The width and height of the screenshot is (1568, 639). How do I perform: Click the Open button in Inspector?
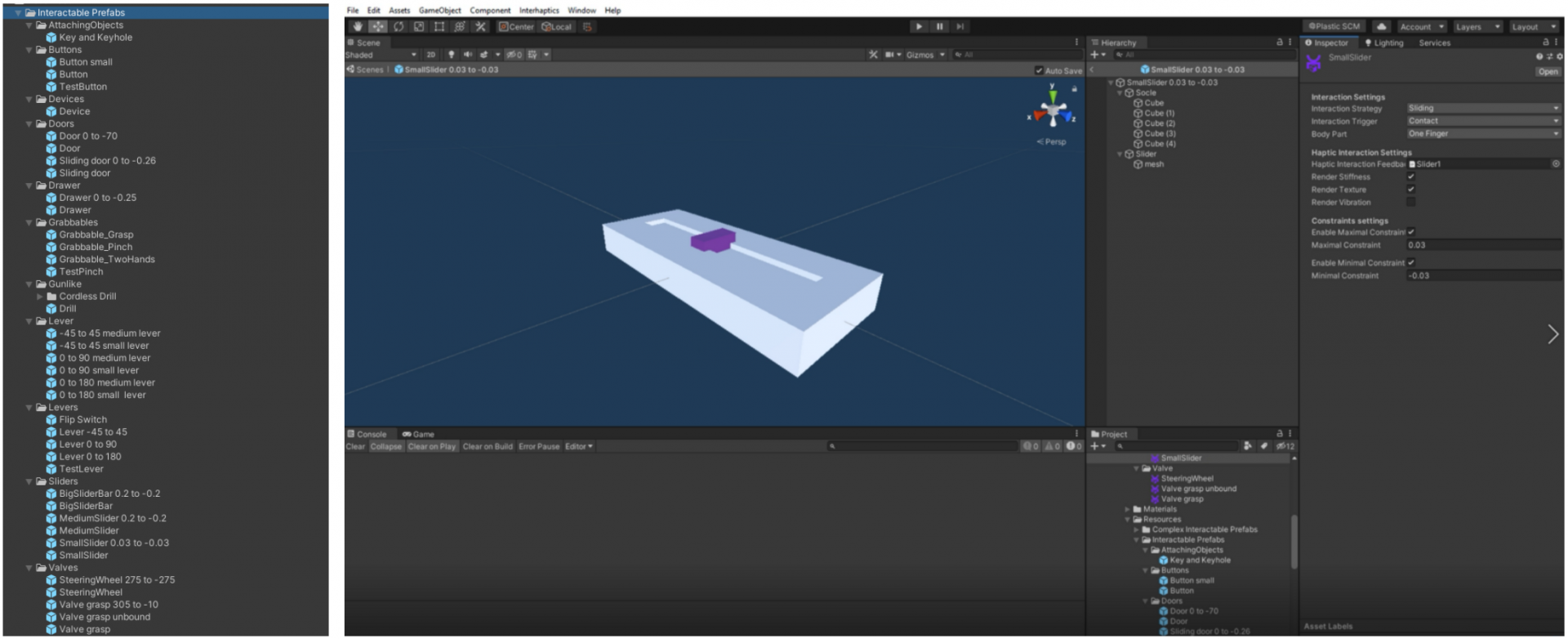[1548, 72]
